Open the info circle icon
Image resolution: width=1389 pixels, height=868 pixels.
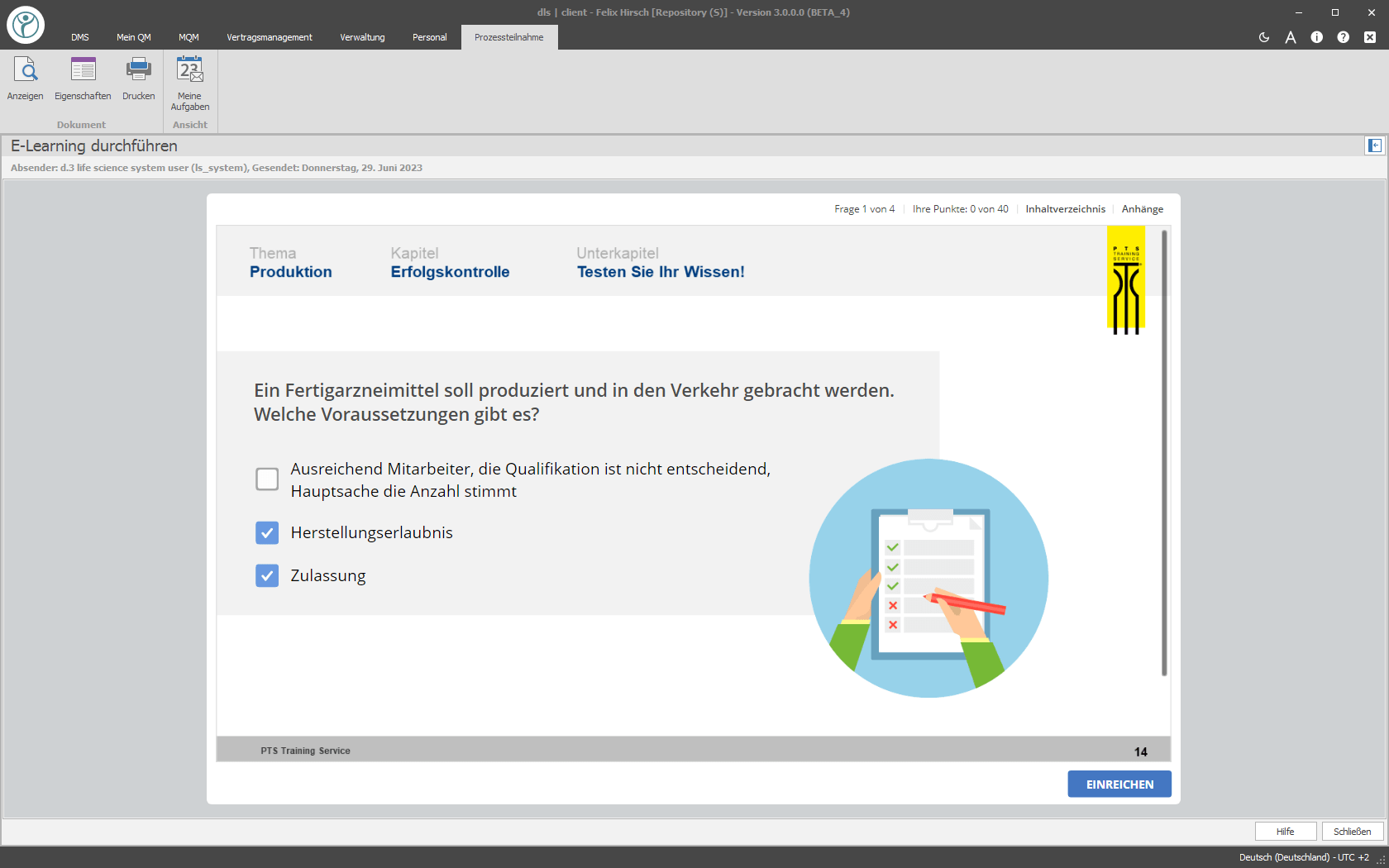pos(1316,37)
